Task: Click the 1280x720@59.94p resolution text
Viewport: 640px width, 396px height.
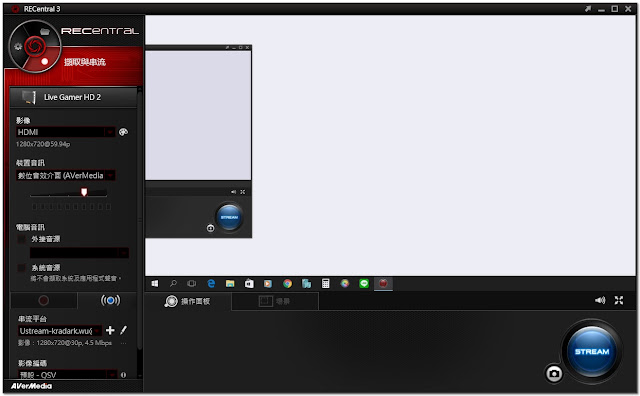Action: click(x=43, y=144)
